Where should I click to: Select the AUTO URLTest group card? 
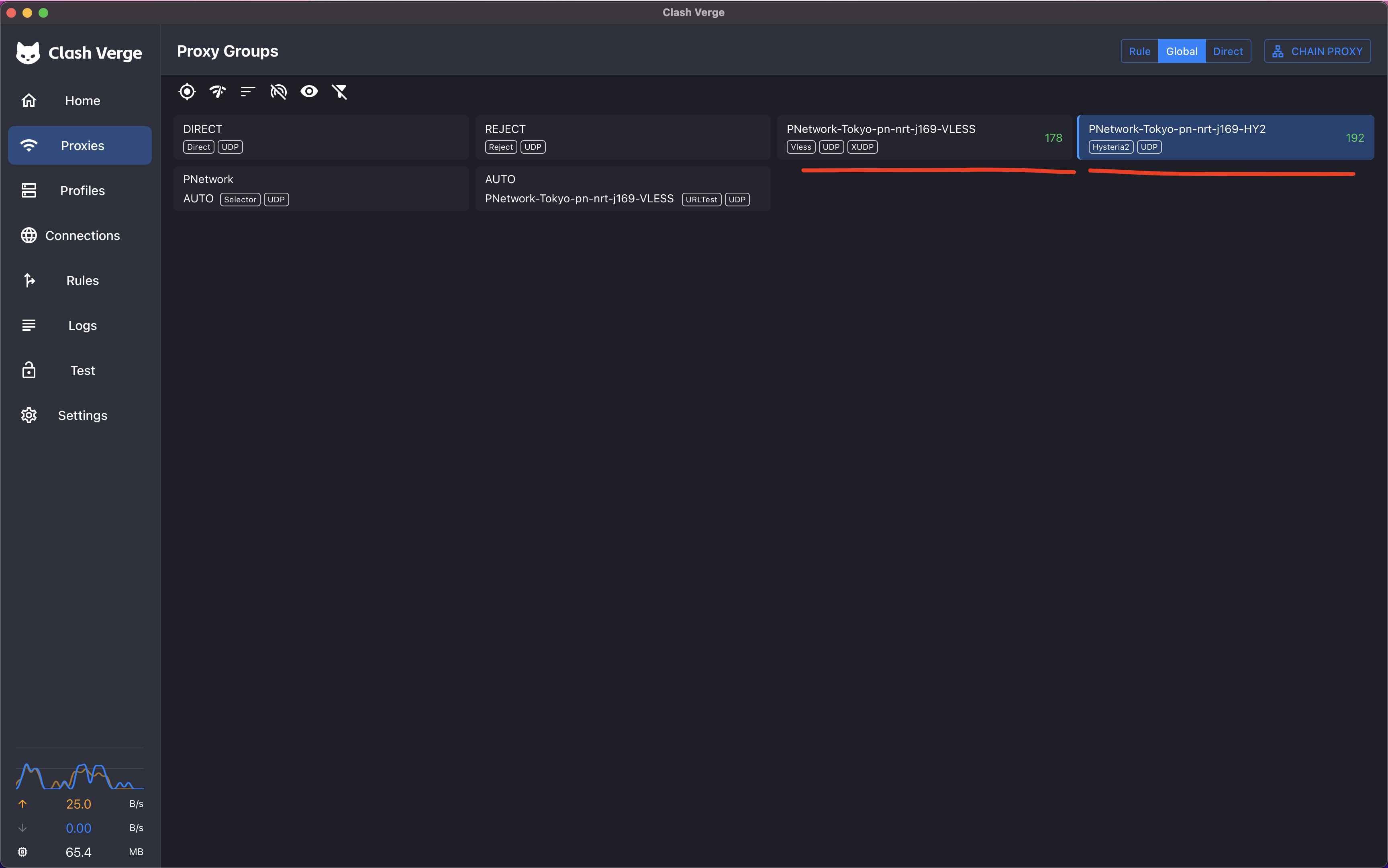623,189
